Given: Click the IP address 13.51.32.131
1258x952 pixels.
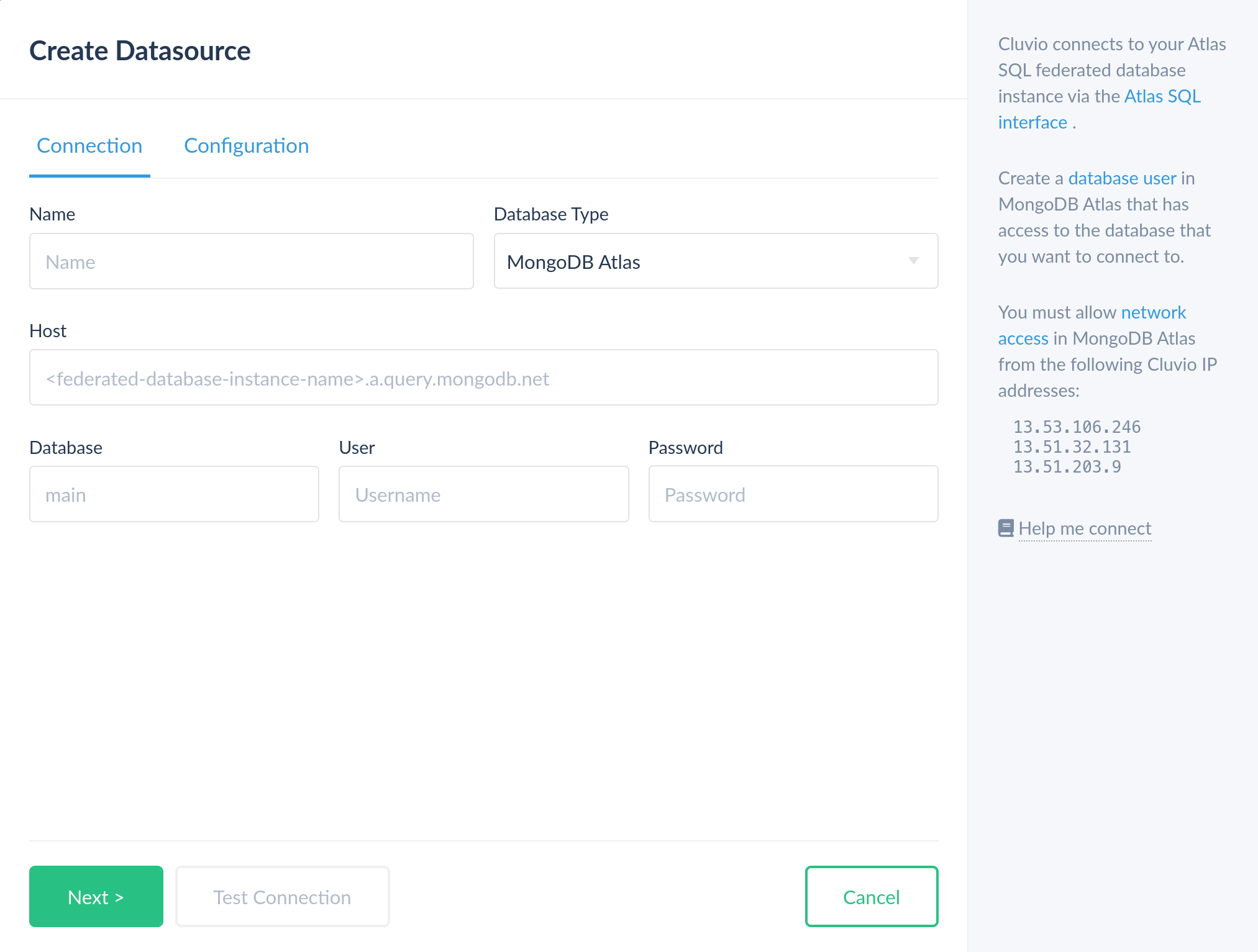Looking at the screenshot, I should coord(1072,447).
